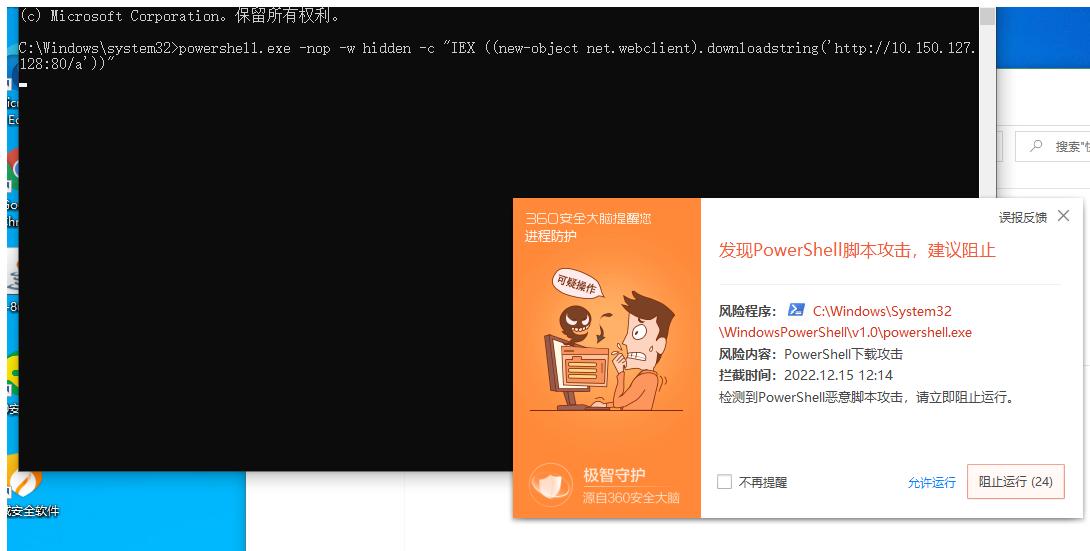Tick the 不再提醒 checkbox
Screen dimensions: 1090x551
click(724, 482)
